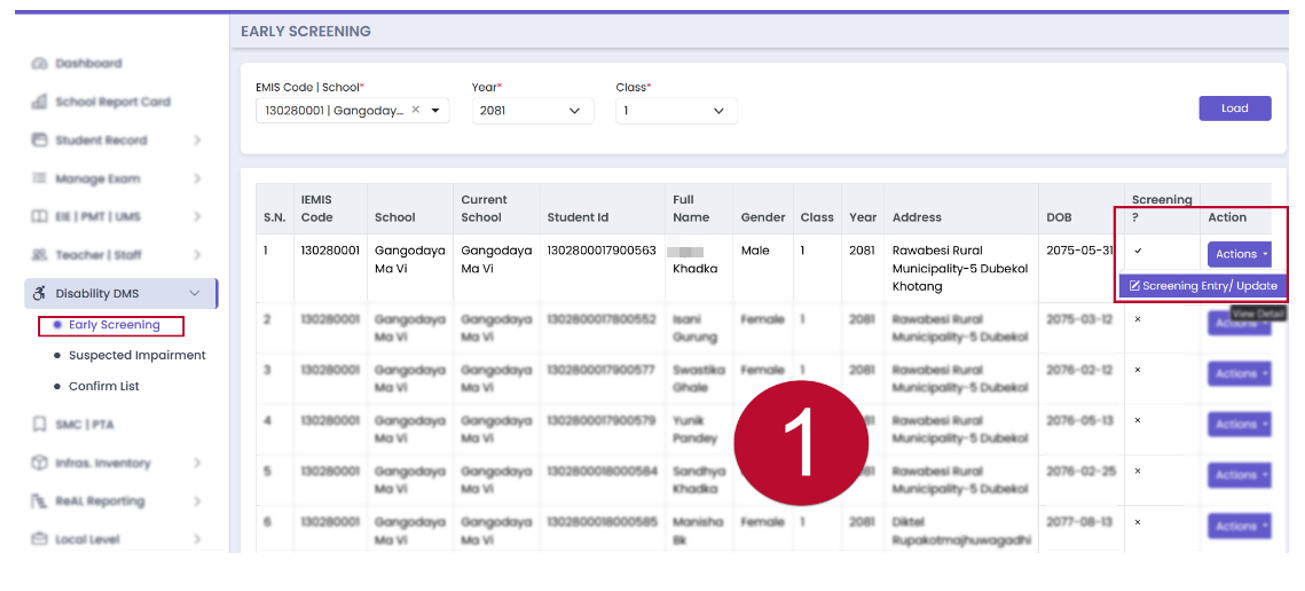1305x591 pixels.
Task: Open the EMIS Code School dropdown
Action: [x=436, y=110]
